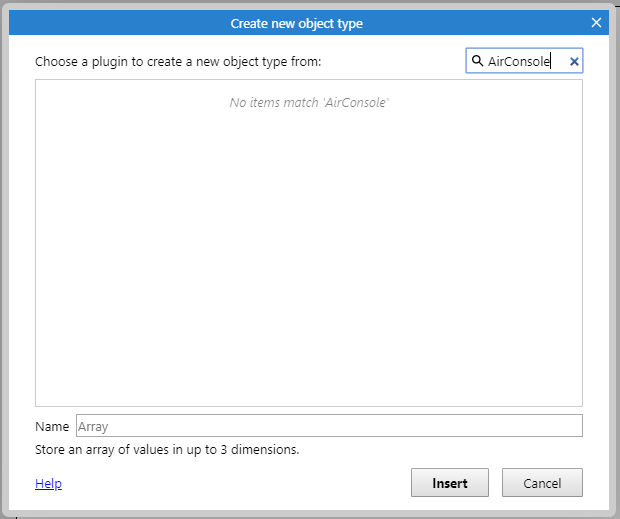This screenshot has height=519, width=620.
Task: Click the lower blank part of plugin list
Action: tap(308, 336)
